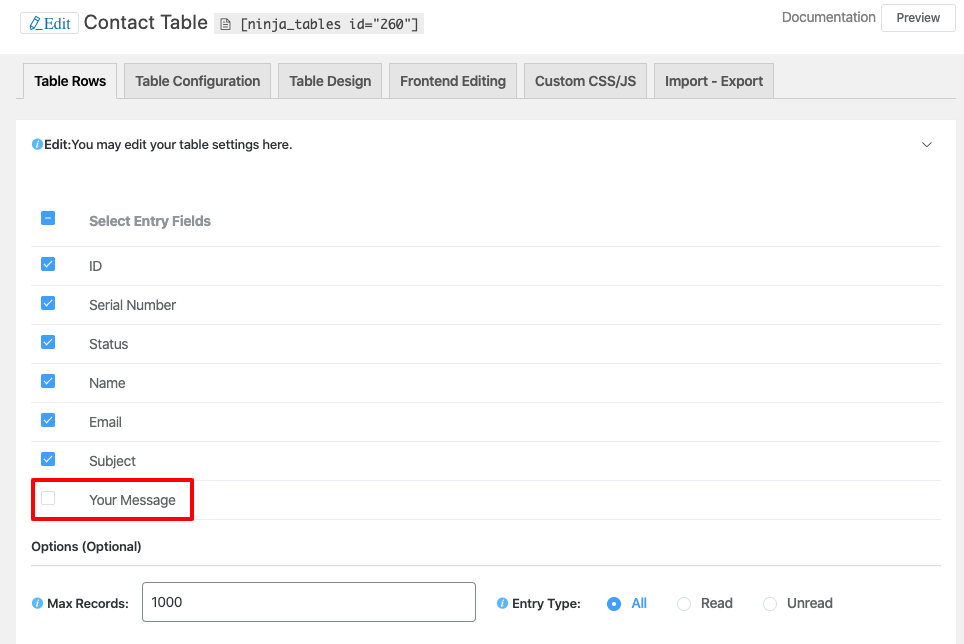Viewport: 964px width, 644px height.
Task: Collapse the edit notice with the chevron
Action: [x=926, y=145]
